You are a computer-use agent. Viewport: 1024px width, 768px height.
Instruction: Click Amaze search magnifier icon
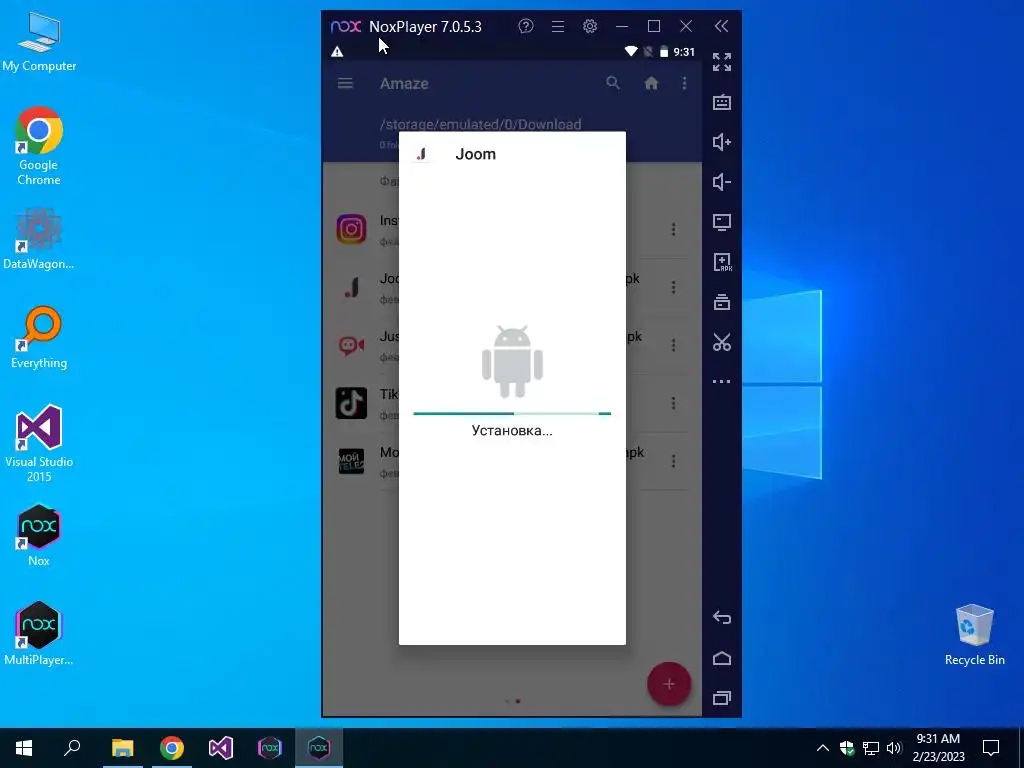(x=613, y=83)
